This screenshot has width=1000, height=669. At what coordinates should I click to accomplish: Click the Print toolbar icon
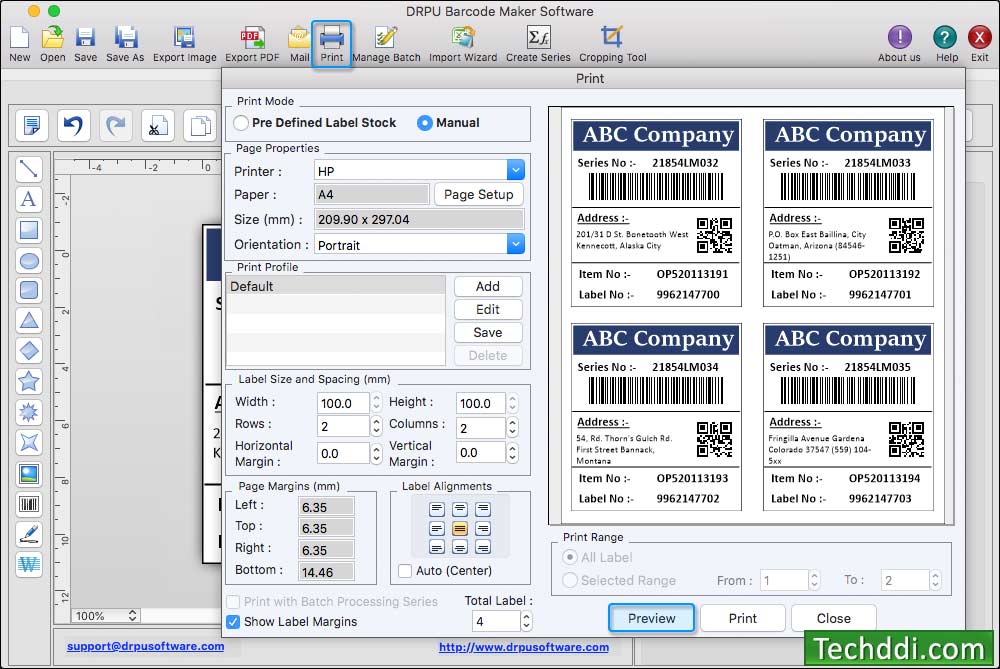(x=332, y=43)
